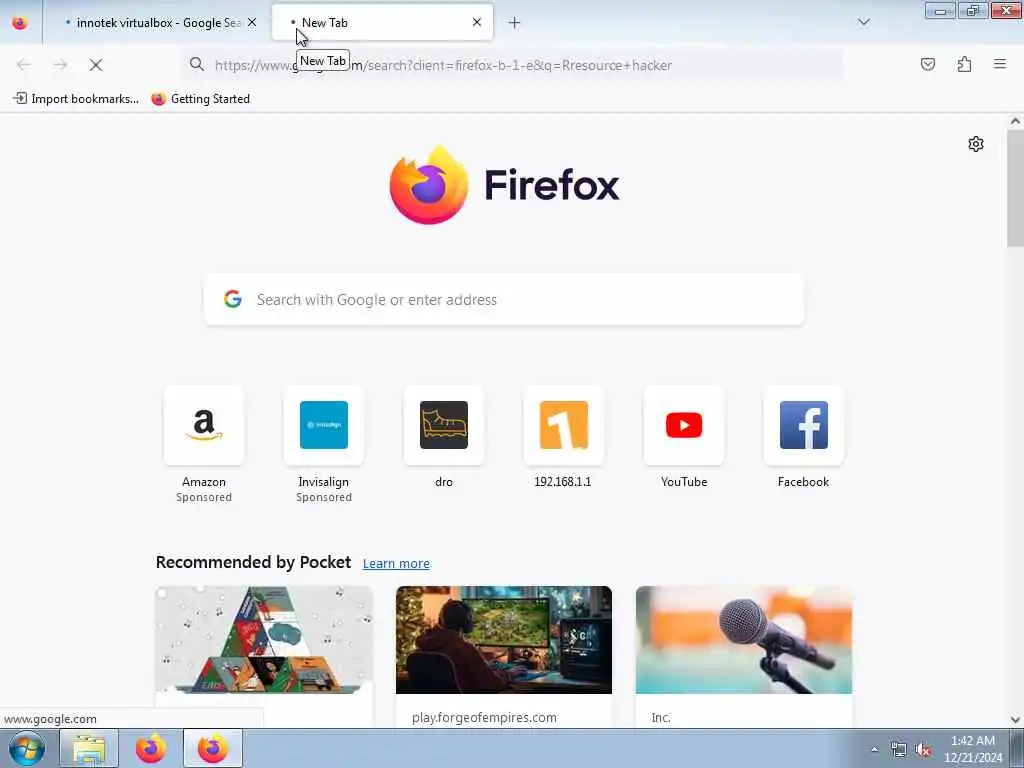
Task: Click play.forgeofempires.com story source text
Action: point(485,717)
